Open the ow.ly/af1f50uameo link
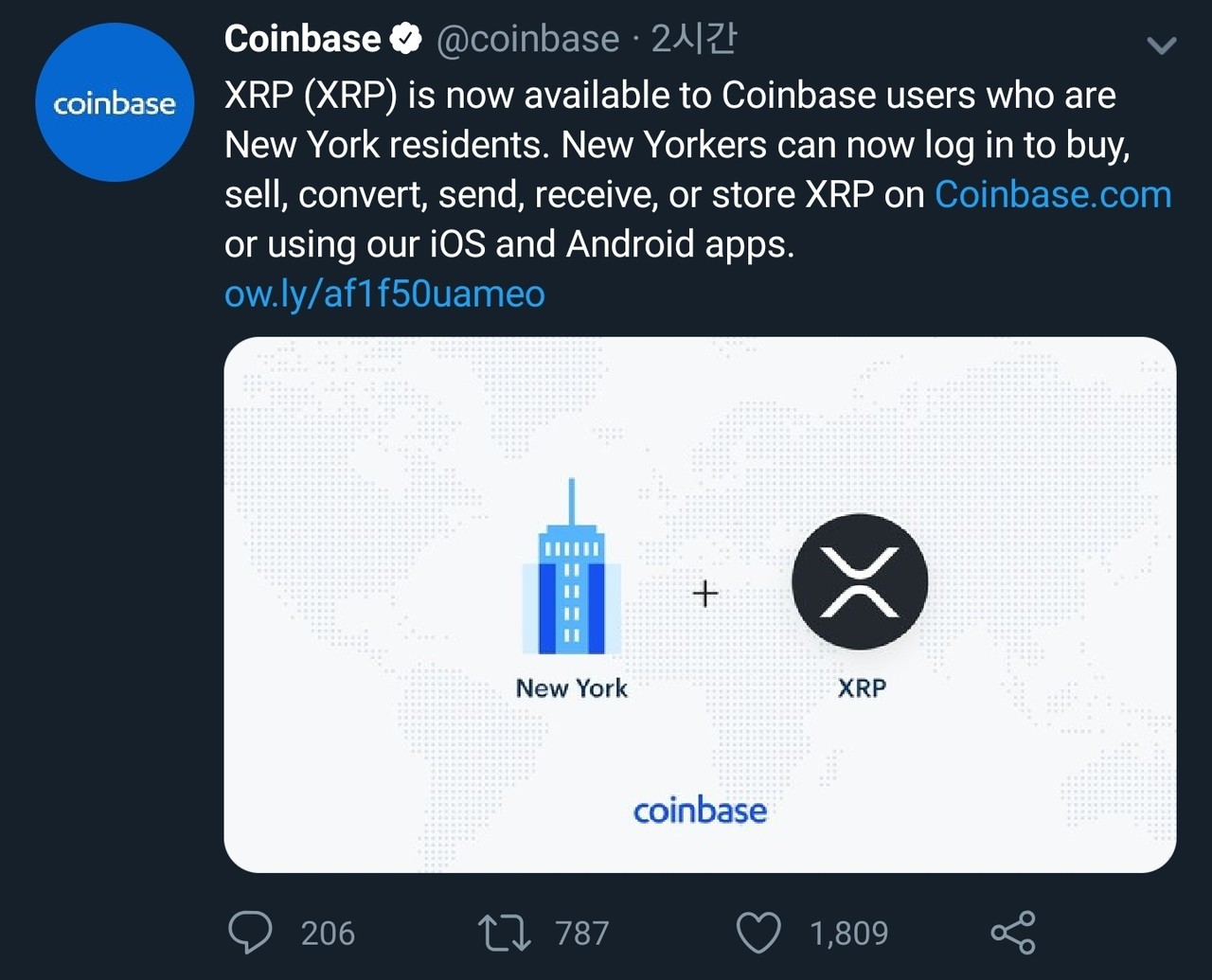Viewport: 1212px width, 980px height. (x=383, y=294)
